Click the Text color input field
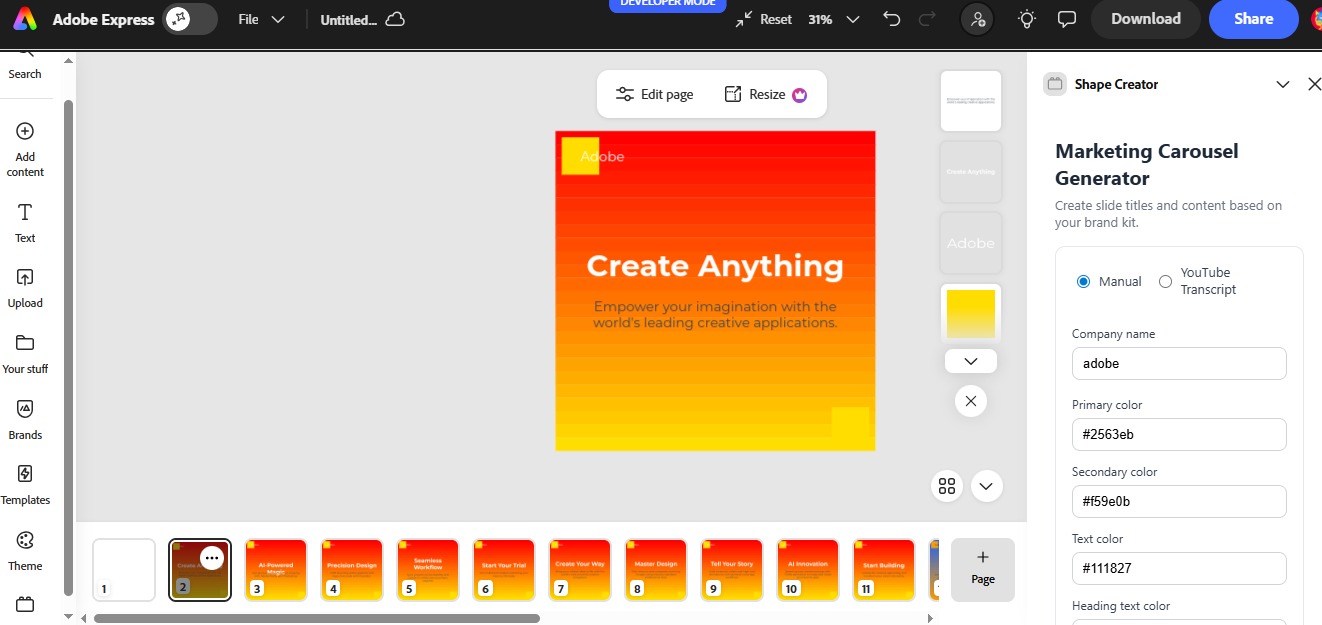This screenshot has height=625, width=1322. point(1179,568)
